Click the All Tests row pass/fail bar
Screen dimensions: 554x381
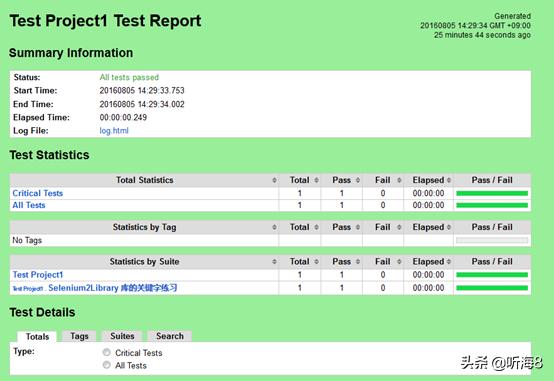point(492,205)
